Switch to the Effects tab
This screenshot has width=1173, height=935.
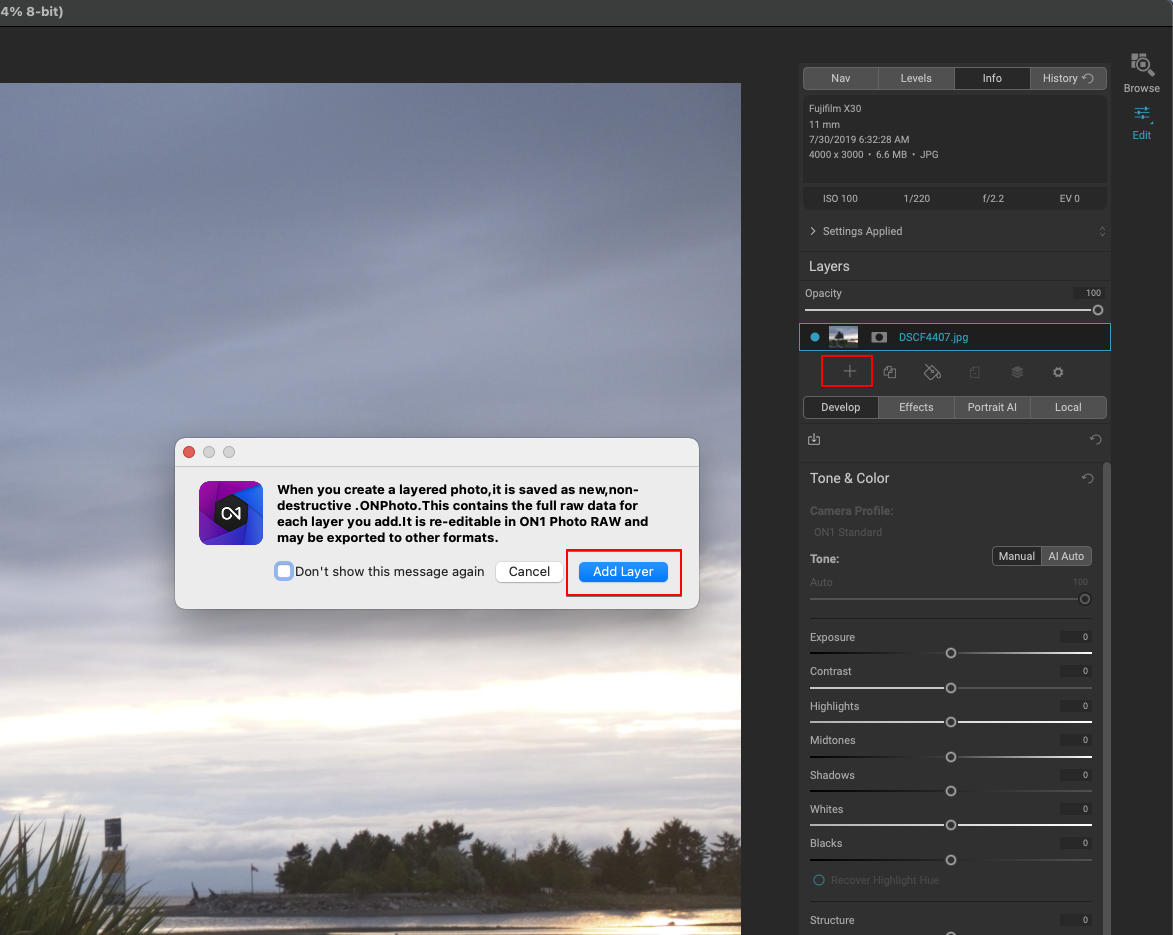916,407
